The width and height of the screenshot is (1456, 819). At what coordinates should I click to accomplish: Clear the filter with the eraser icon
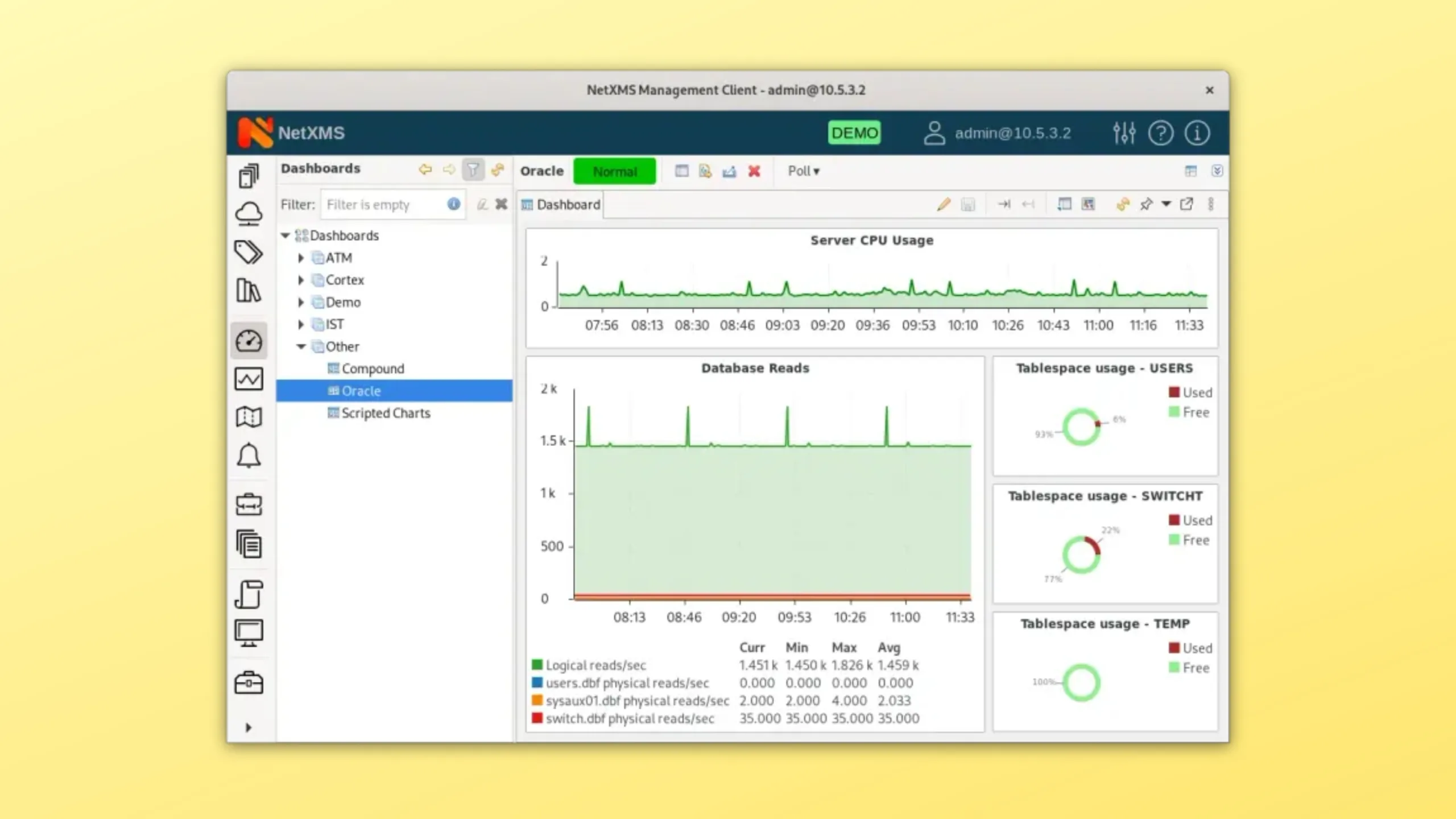coord(482,204)
